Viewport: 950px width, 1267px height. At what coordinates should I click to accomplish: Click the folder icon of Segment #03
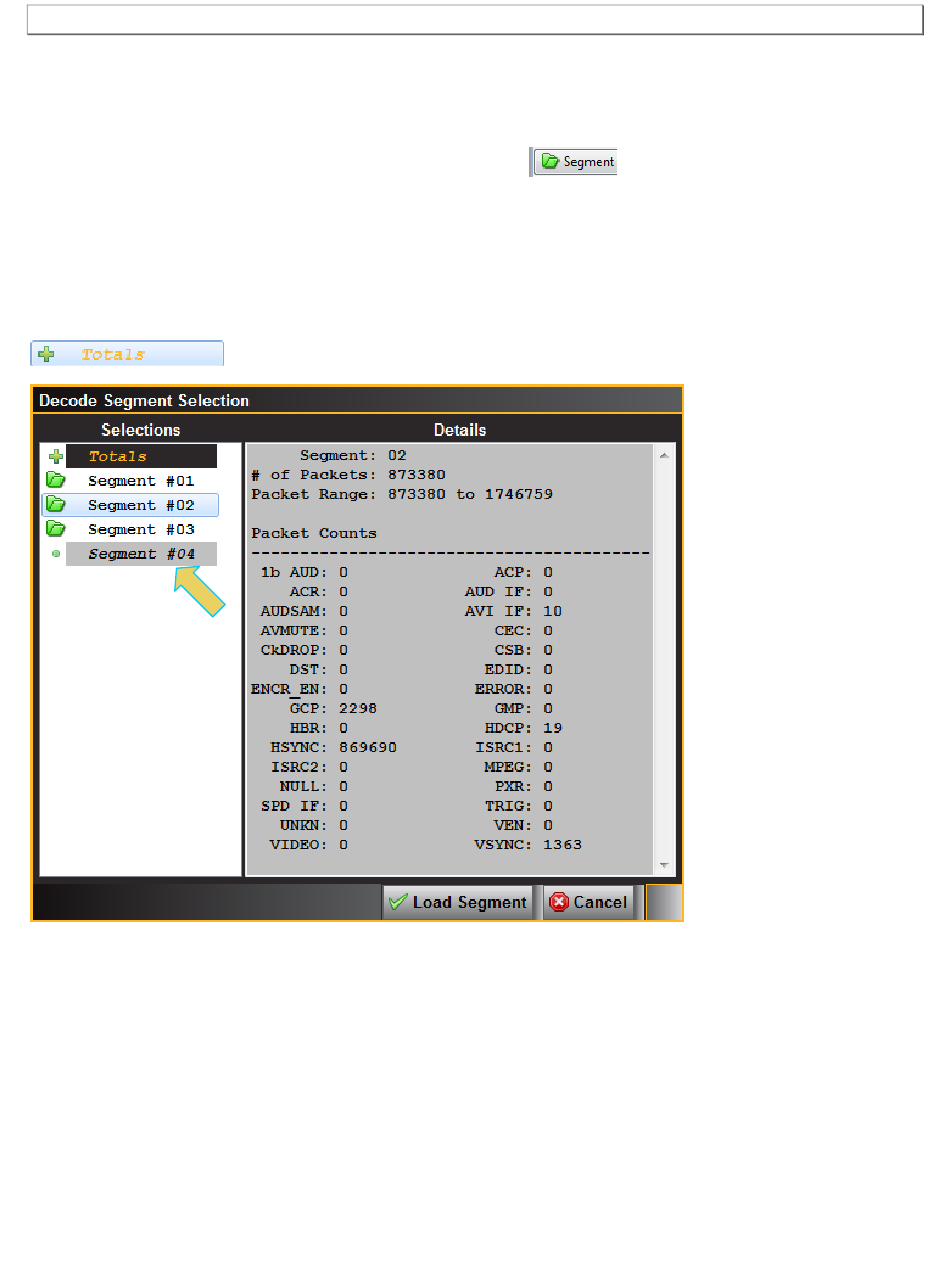pyautogui.click(x=56, y=528)
